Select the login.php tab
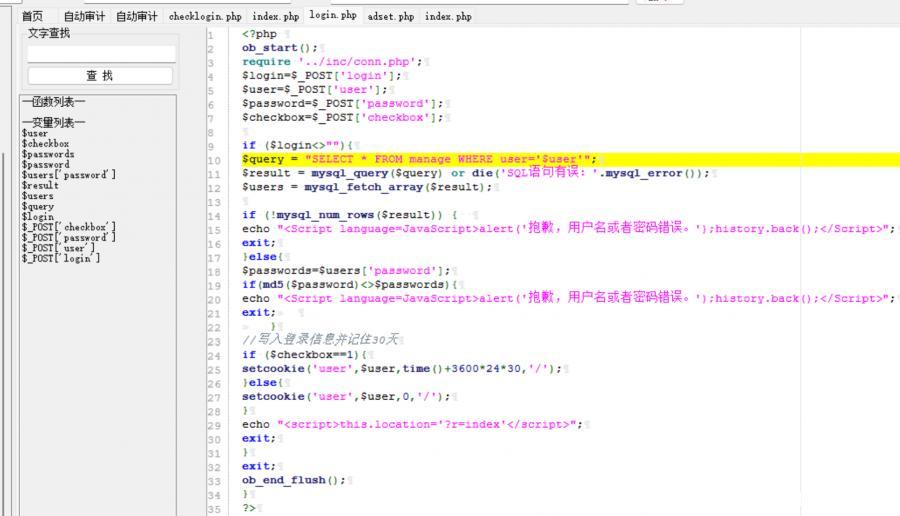Image resolution: width=900 pixels, height=516 pixels. coord(333,15)
